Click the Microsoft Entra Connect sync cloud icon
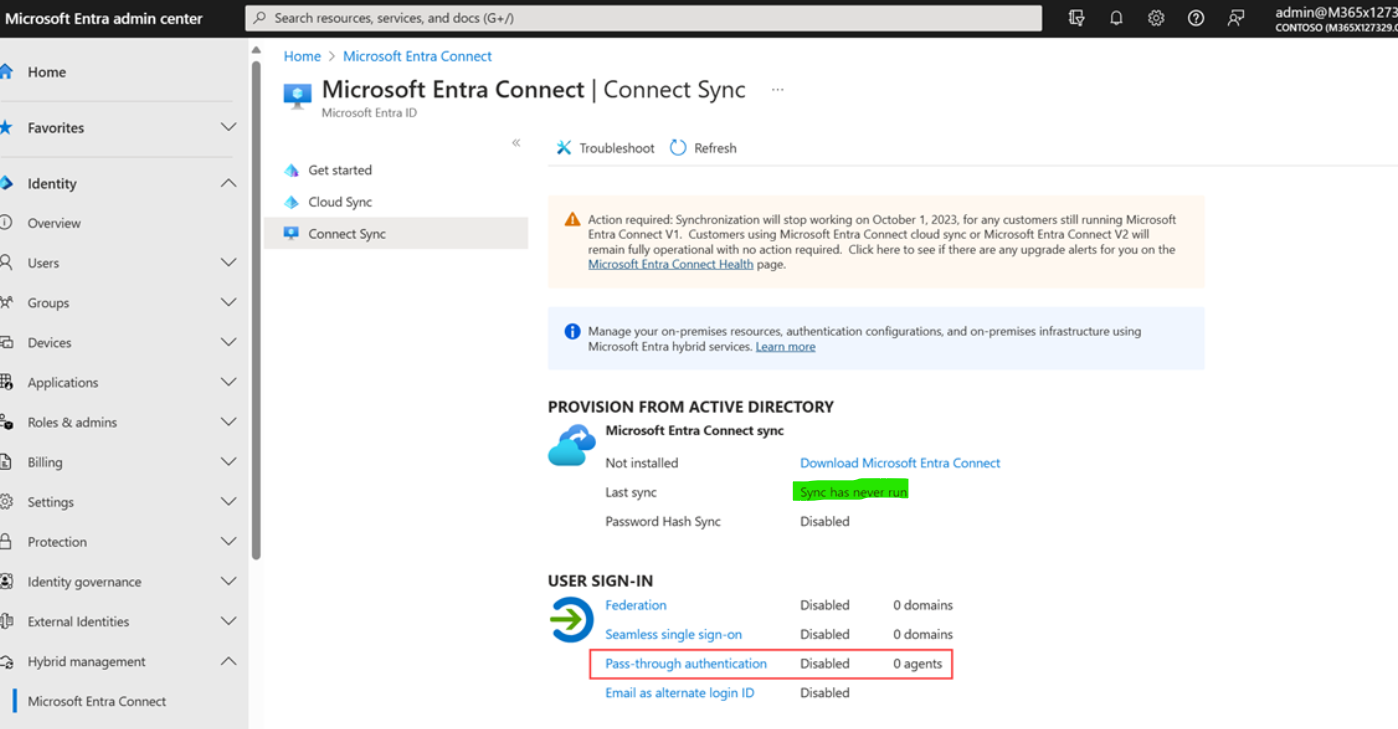The height and width of the screenshot is (729, 1398). point(572,445)
